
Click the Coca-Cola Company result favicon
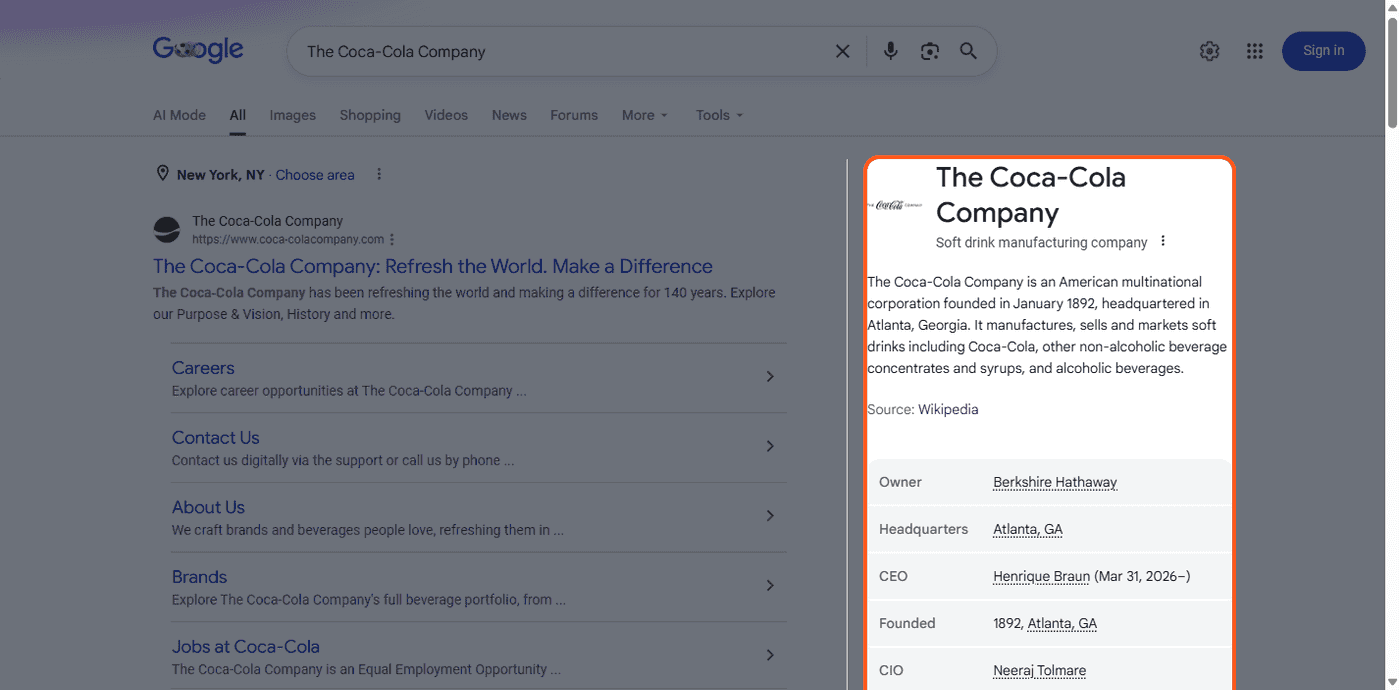[167, 230]
